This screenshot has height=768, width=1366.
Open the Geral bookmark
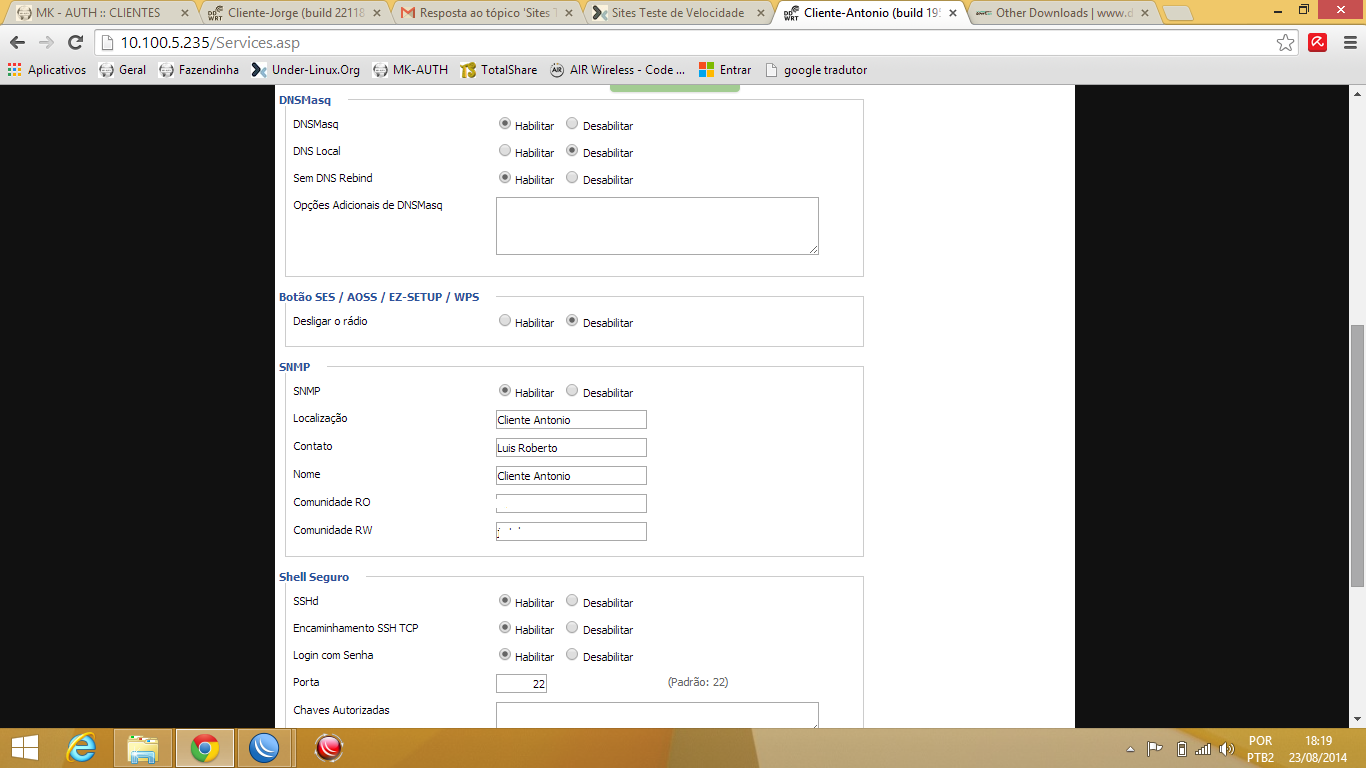click(x=122, y=70)
